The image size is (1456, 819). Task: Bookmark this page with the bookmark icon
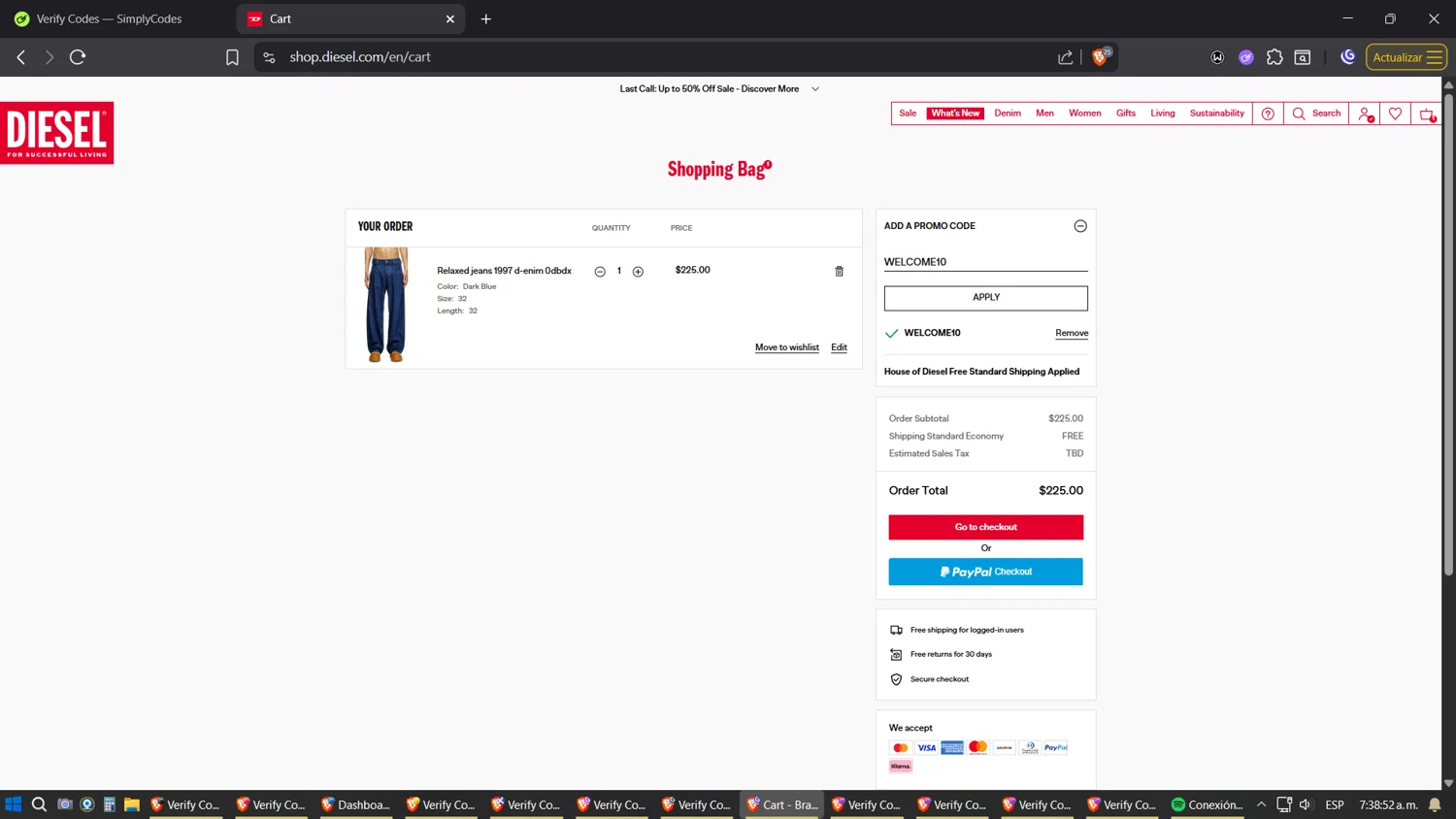pos(232,57)
